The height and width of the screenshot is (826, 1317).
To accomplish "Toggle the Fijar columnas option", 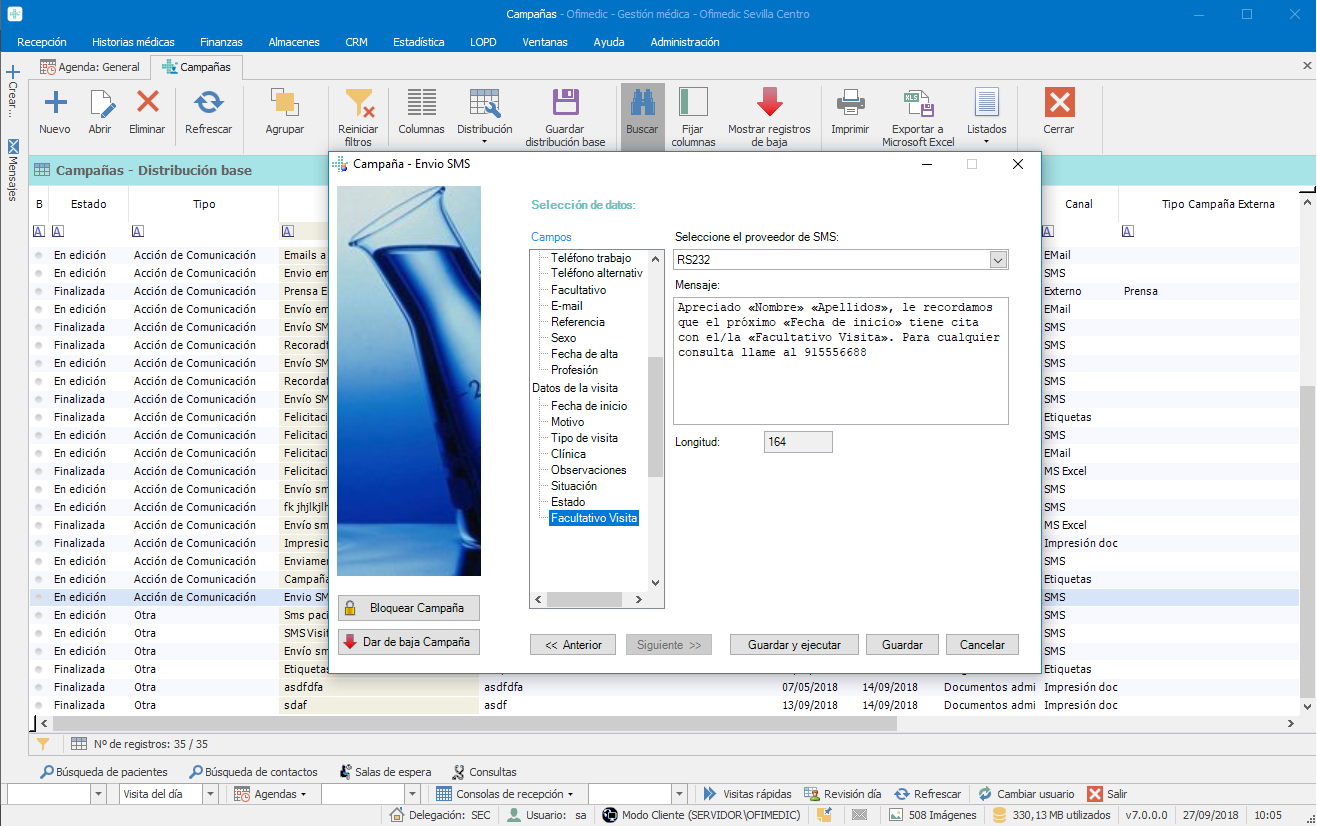I will [x=693, y=103].
